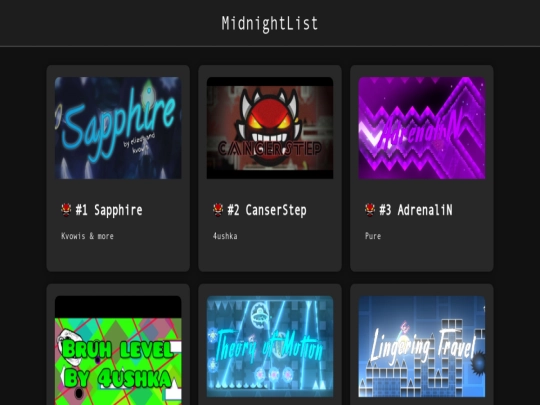Click the #3 AdrenaliN title text
The image size is (540, 405).
point(416,210)
